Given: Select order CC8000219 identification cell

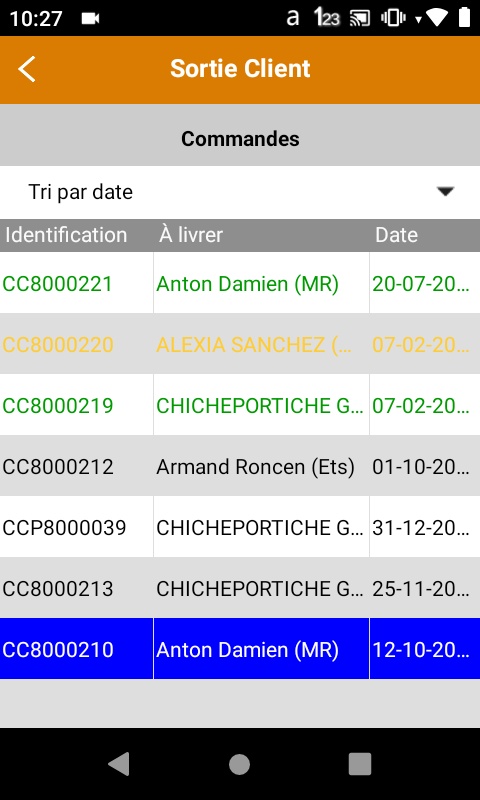Looking at the screenshot, I should (77, 405).
